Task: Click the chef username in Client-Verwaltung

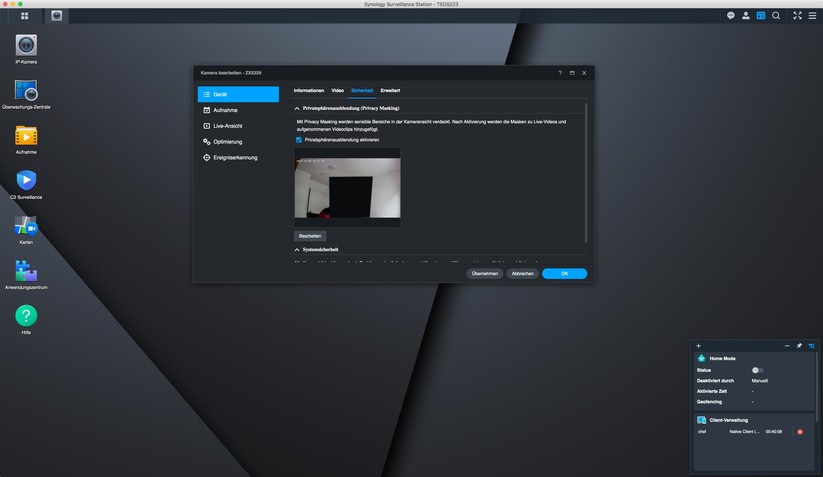Action: [x=702, y=432]
